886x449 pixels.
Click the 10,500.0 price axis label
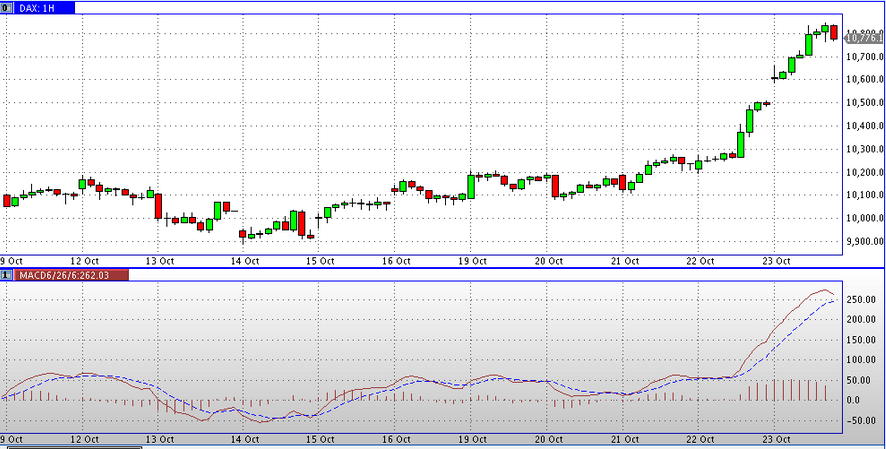click(865, 102)
